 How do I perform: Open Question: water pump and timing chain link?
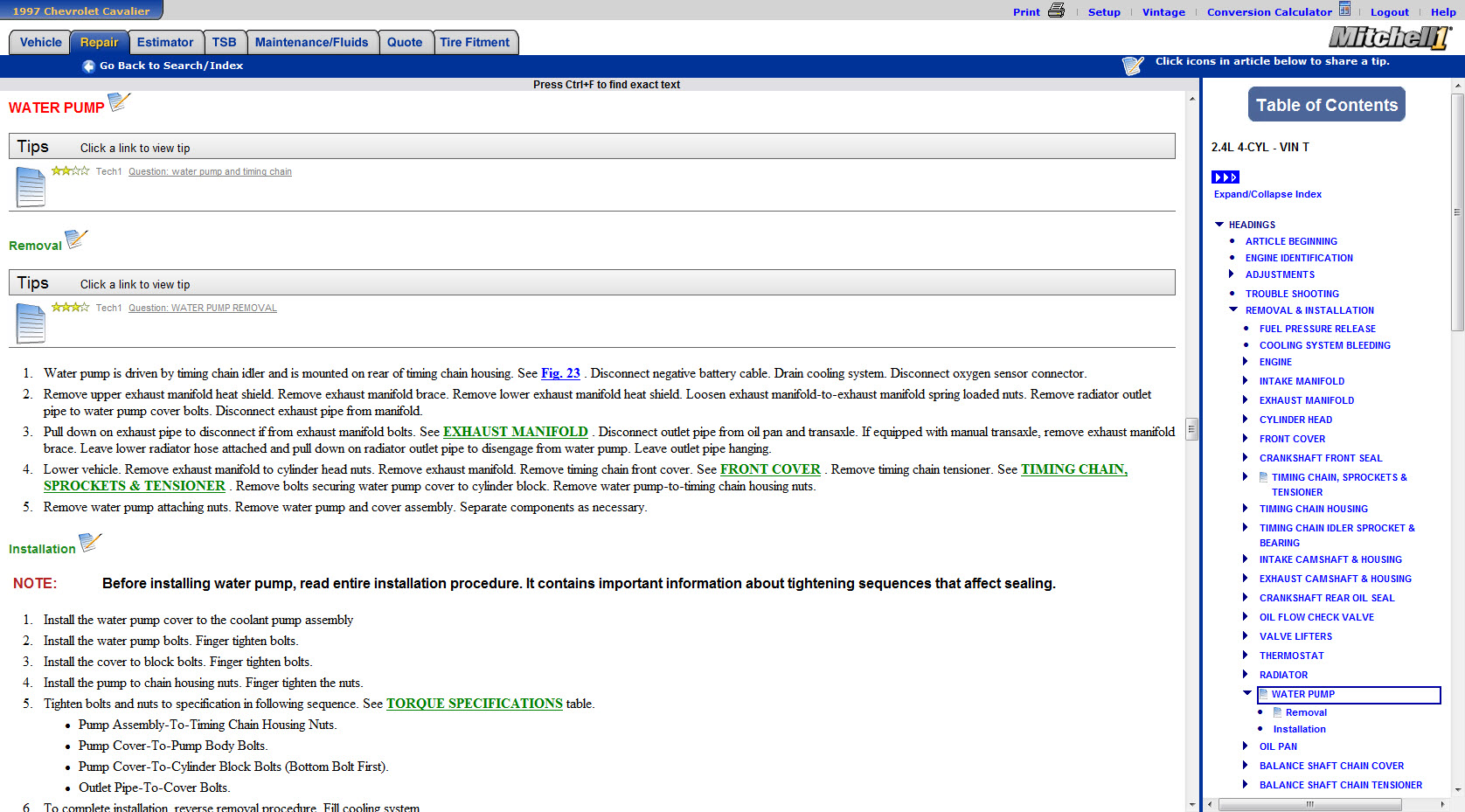click(210, 171)
